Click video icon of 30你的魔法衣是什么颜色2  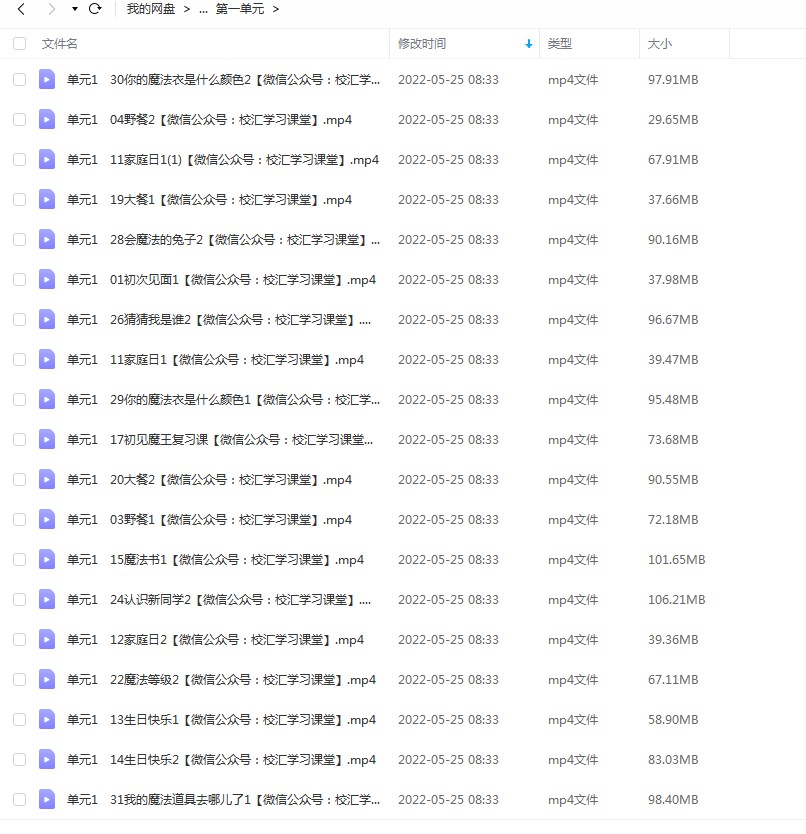[47, 79]
